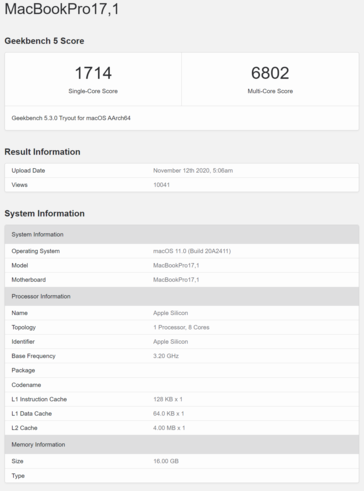This screenshot has width=364, height=491.
Task: Click the Memory Information header row
Action: pos(182,445)
